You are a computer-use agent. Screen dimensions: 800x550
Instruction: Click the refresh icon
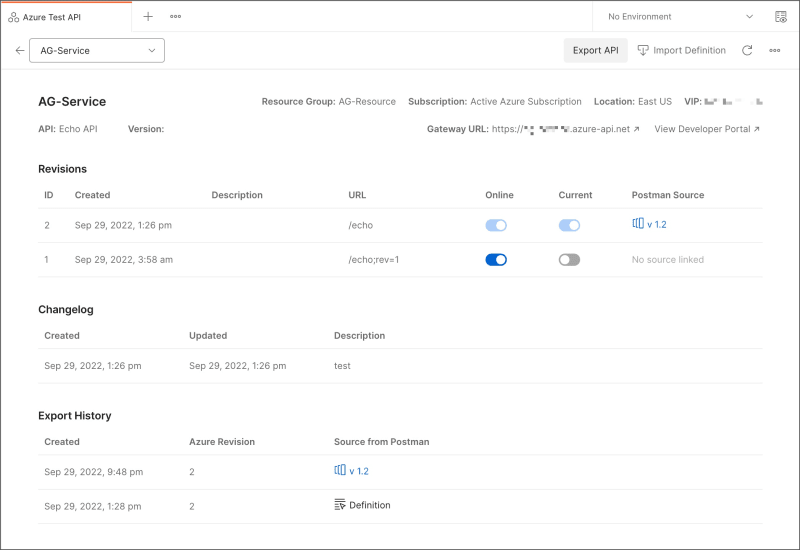tap(747, 50)
